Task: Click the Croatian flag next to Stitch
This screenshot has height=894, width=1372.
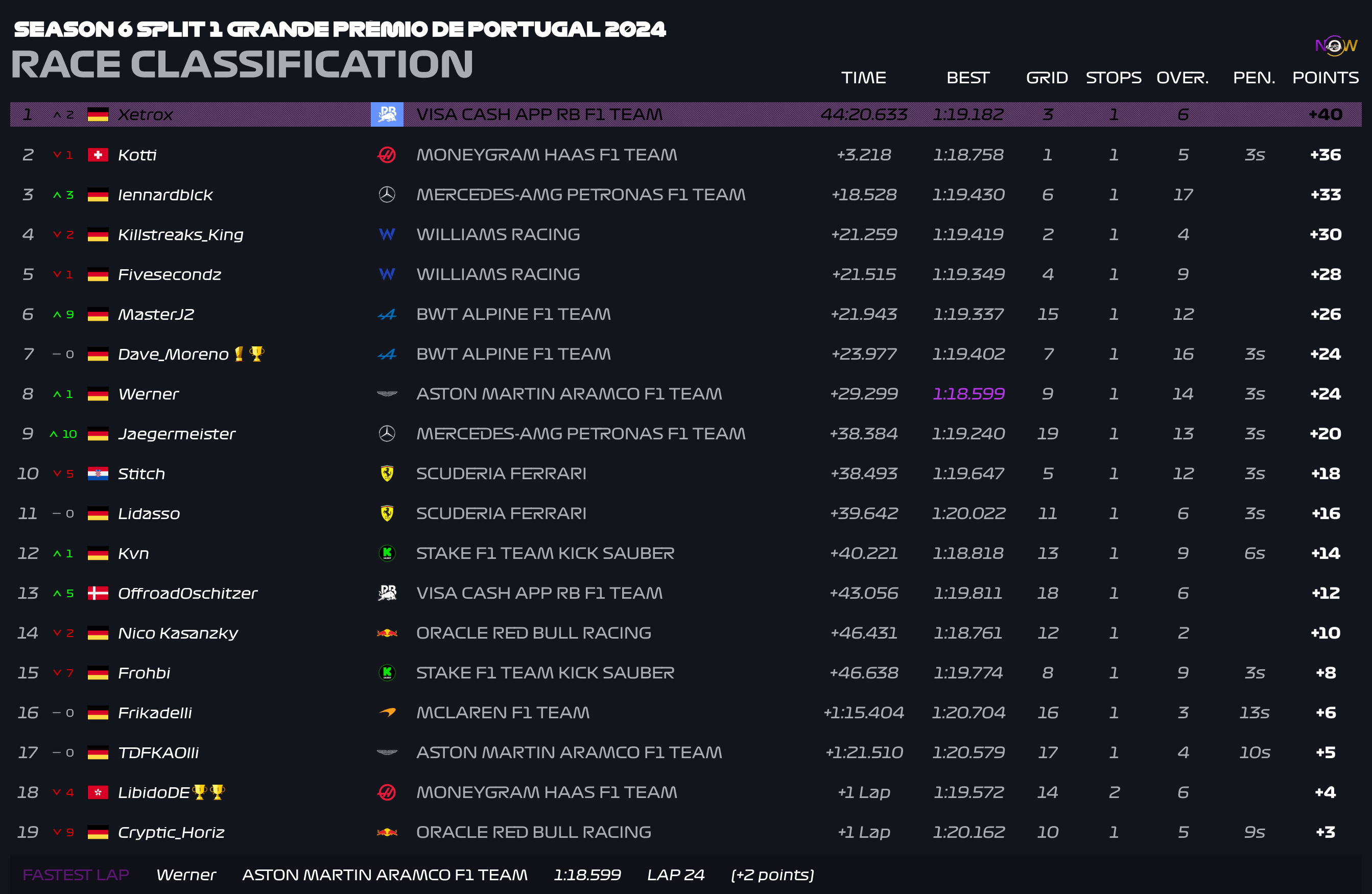Action: pos(98,473)
